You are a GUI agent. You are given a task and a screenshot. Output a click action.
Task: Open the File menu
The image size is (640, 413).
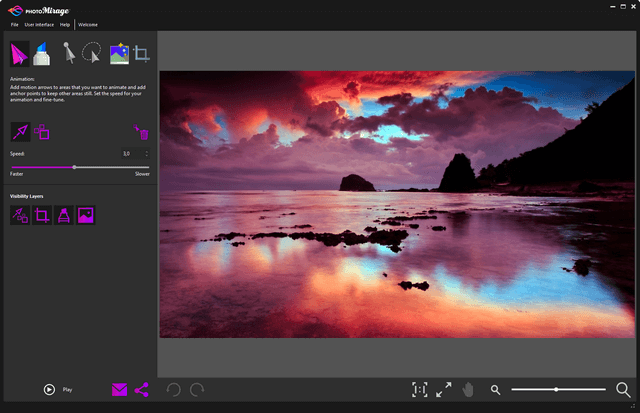[x=14, y=24]
